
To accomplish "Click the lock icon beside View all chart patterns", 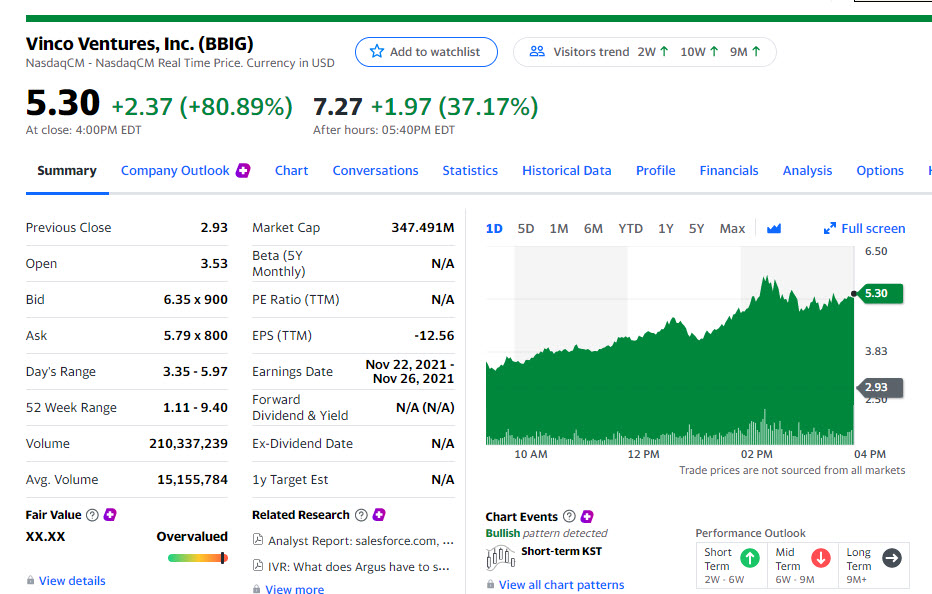I will [x=490, y=584].
